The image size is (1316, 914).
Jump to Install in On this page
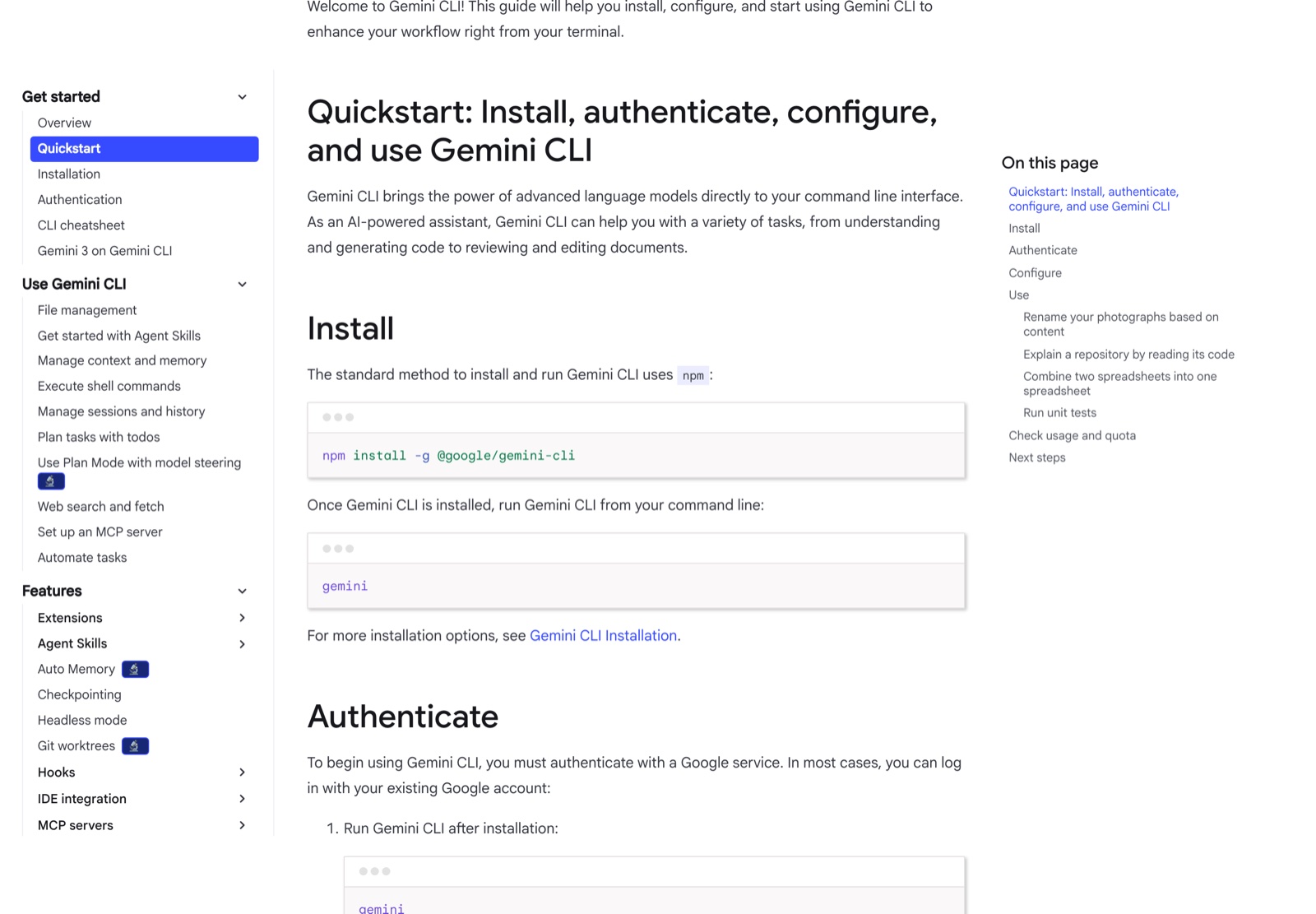point(1024,228)
